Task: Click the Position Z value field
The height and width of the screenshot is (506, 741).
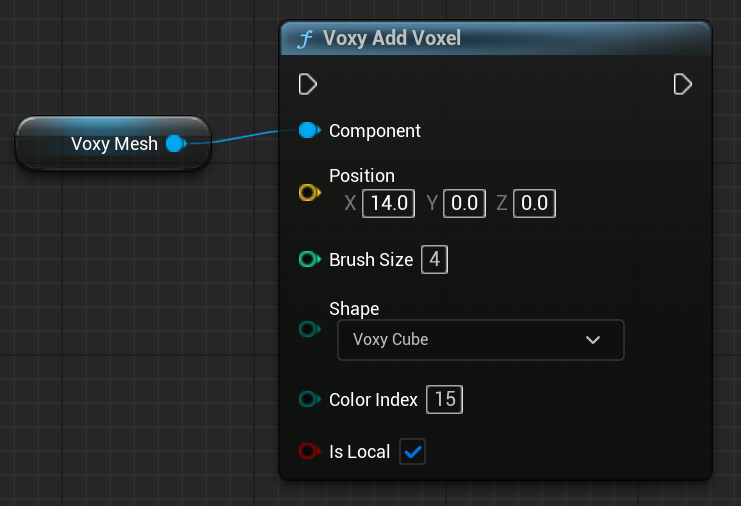Action: [534, 204]
